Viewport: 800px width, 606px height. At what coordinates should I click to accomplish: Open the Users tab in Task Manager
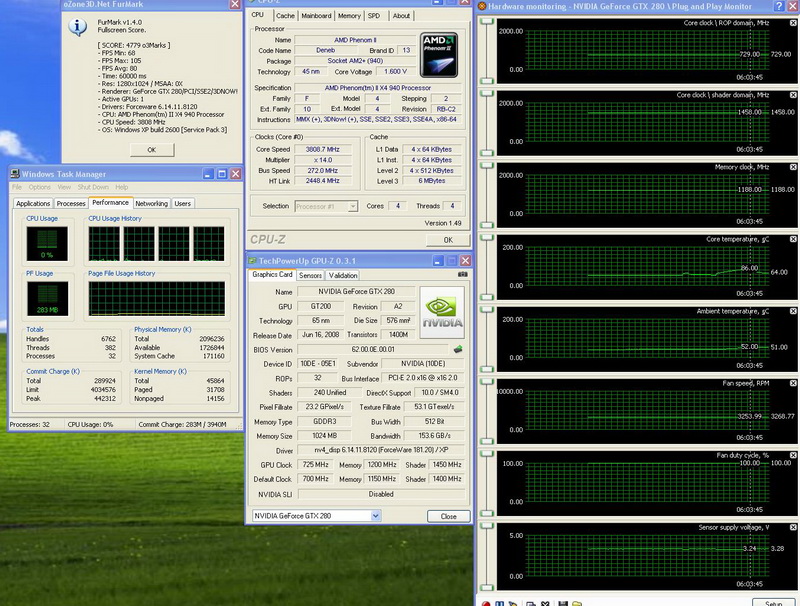[183, 204]
